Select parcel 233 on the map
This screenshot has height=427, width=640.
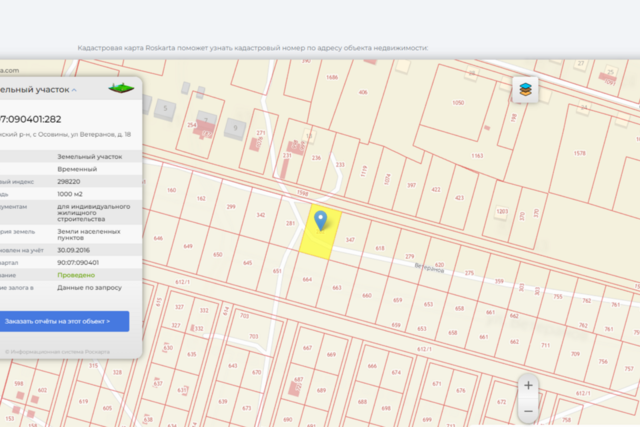(340, 165)
